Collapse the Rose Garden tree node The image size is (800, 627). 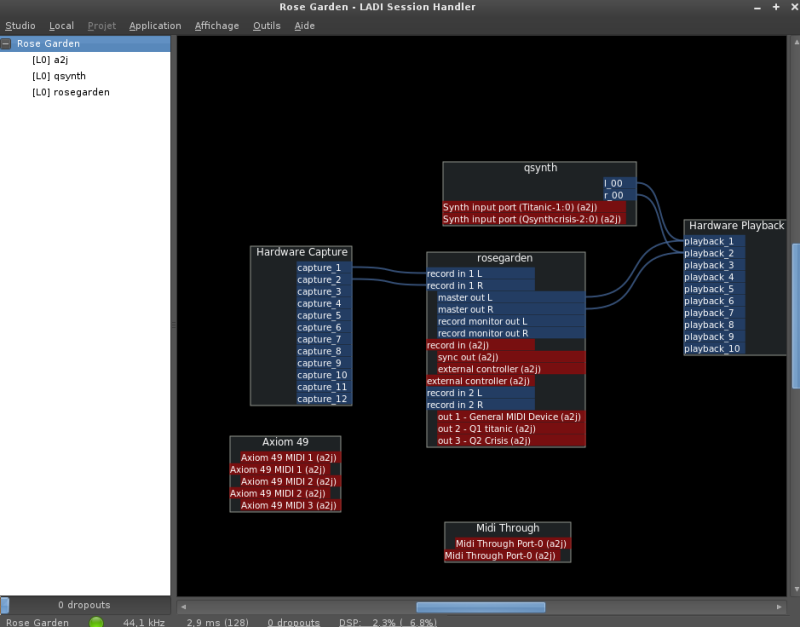[6, 44]
